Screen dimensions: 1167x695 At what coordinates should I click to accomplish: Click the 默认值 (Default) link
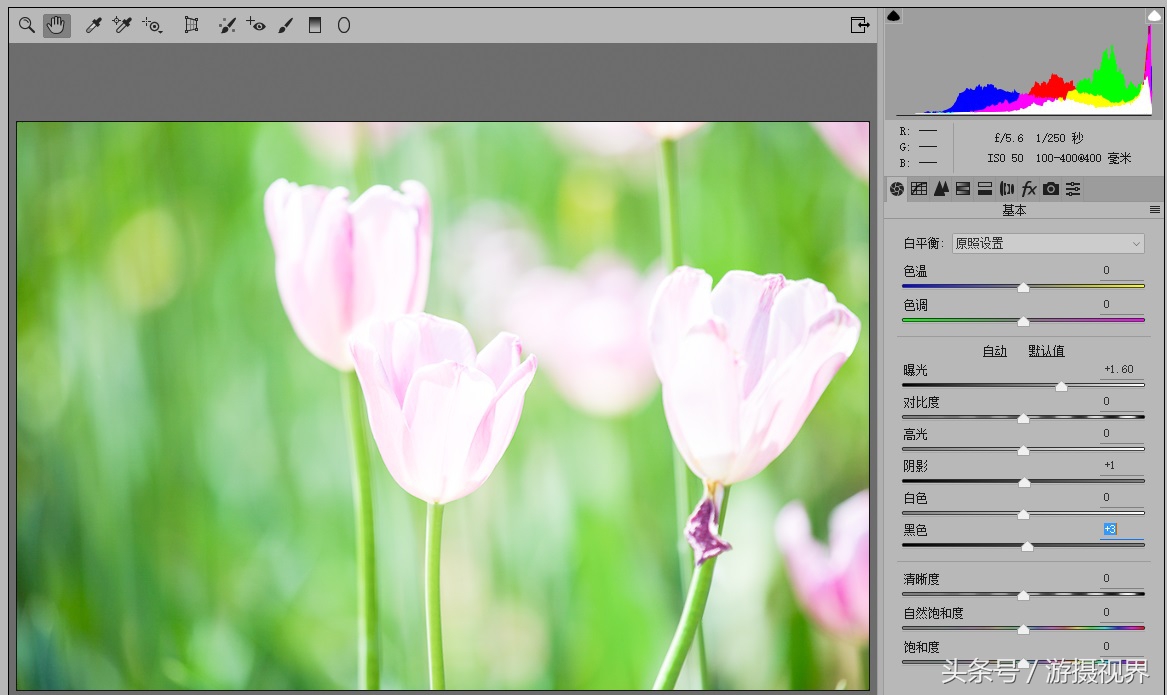pos(1046,351)
